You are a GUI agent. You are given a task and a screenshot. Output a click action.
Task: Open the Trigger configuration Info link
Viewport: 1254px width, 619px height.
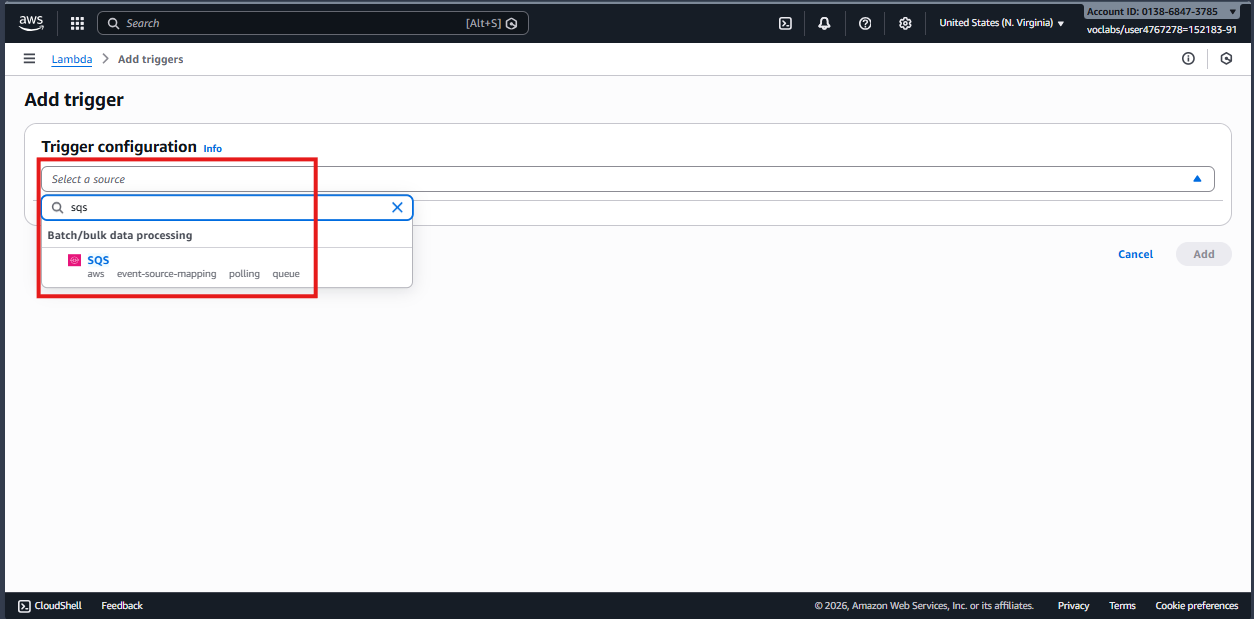[212, 148]
